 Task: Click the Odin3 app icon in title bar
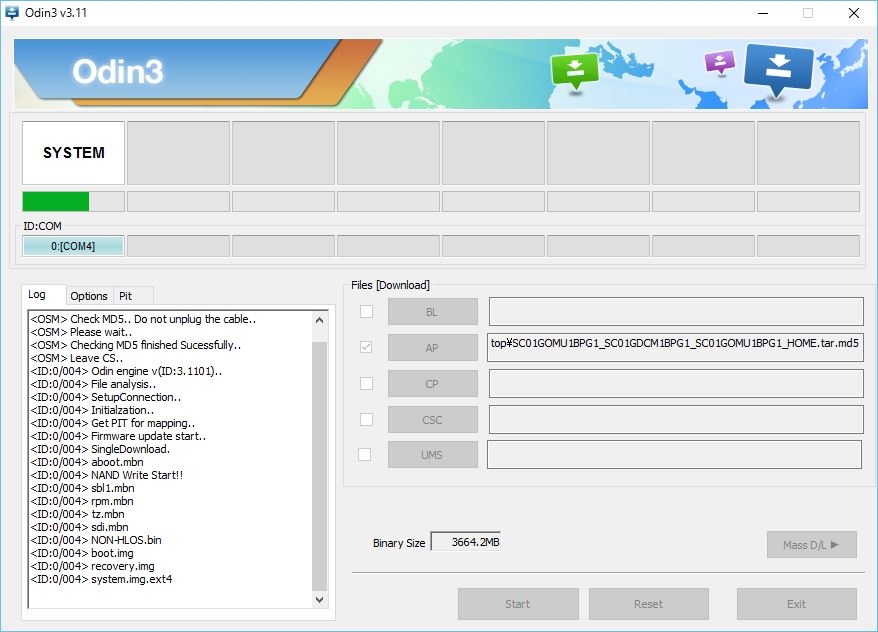[x=11, y=13]
